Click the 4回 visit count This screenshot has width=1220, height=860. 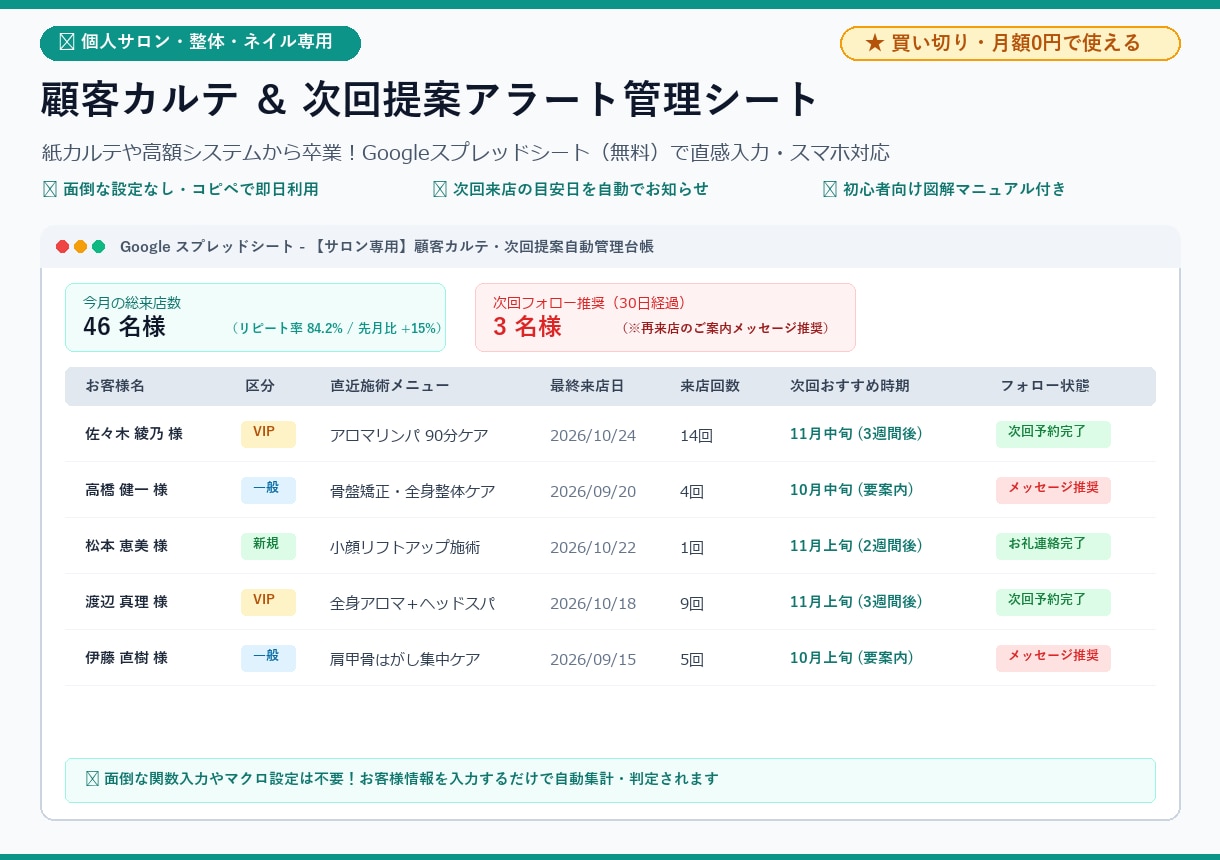pyautogui.click(x=692, y=492)
